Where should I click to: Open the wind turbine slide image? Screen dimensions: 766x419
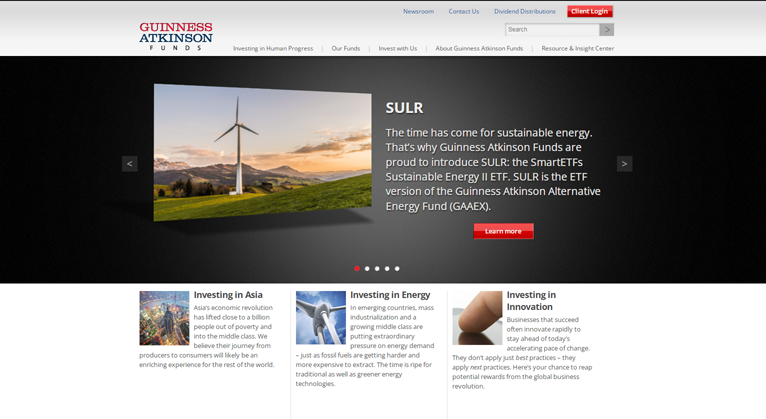point(262,152)
